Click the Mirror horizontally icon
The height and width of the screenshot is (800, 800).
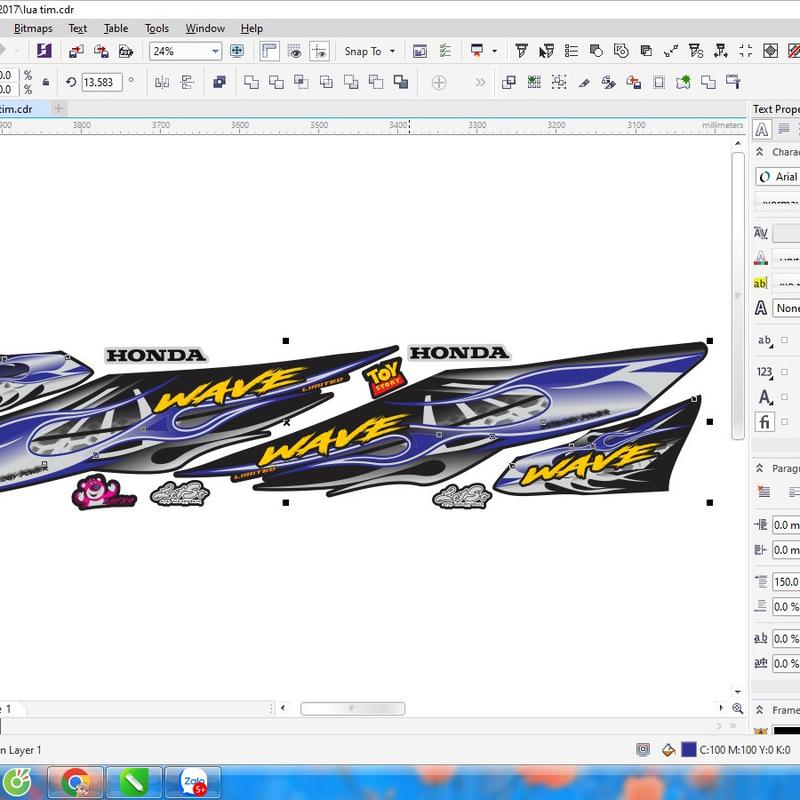(162, 82)
